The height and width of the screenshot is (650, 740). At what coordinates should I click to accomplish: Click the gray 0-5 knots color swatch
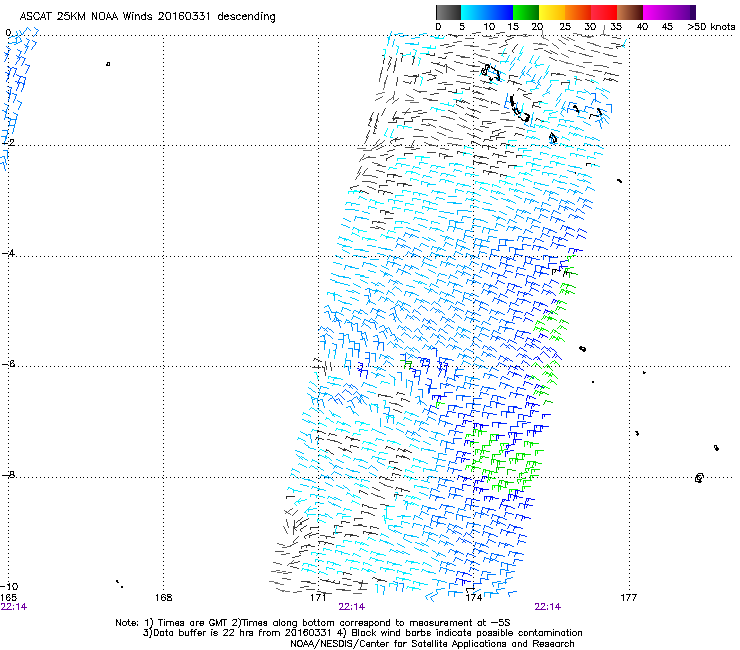coord(448,12)
